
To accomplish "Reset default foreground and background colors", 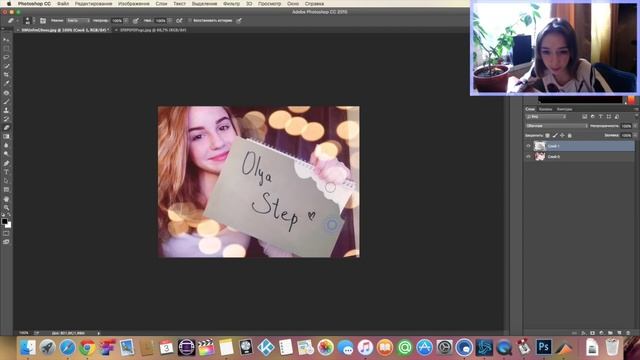I will 3,215.
